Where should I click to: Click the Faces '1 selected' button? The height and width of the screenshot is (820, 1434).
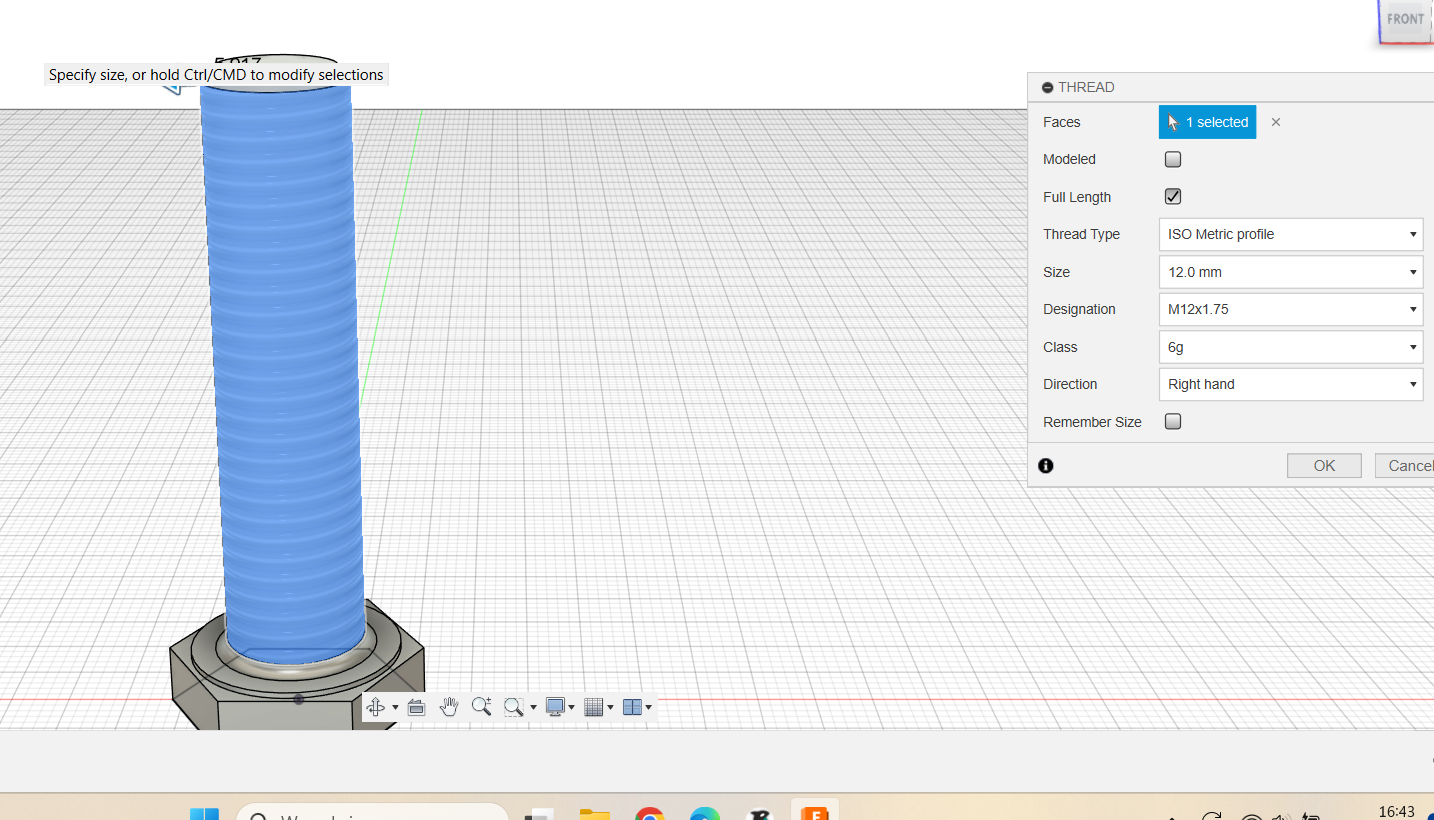1207,122
